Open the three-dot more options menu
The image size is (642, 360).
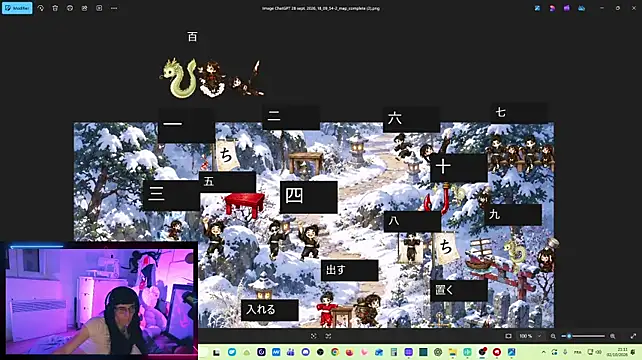tap(114, 8)
